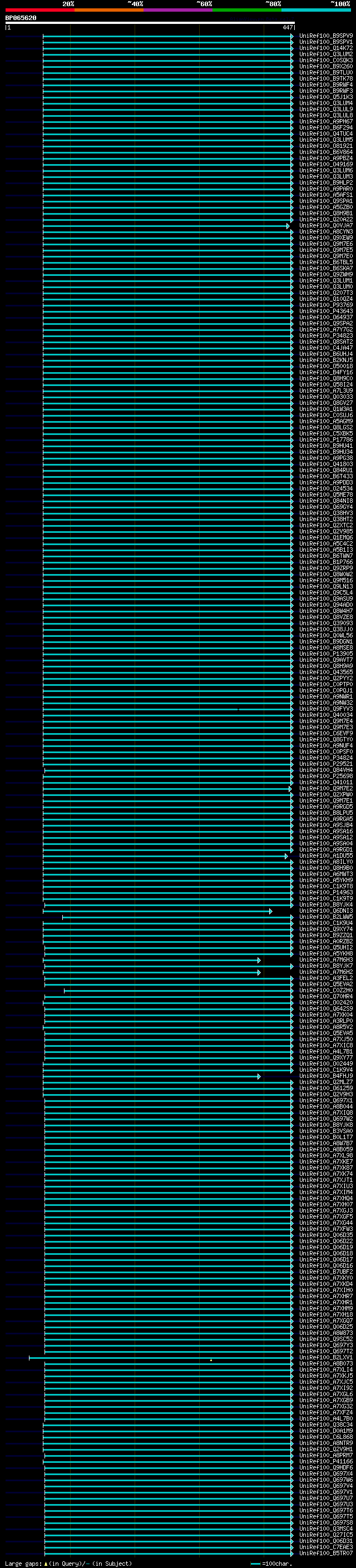Viewport: 356px width, 1568px height.
Task: Click hit label UniRef100_A8CYN3
Action: click(326, 232)
